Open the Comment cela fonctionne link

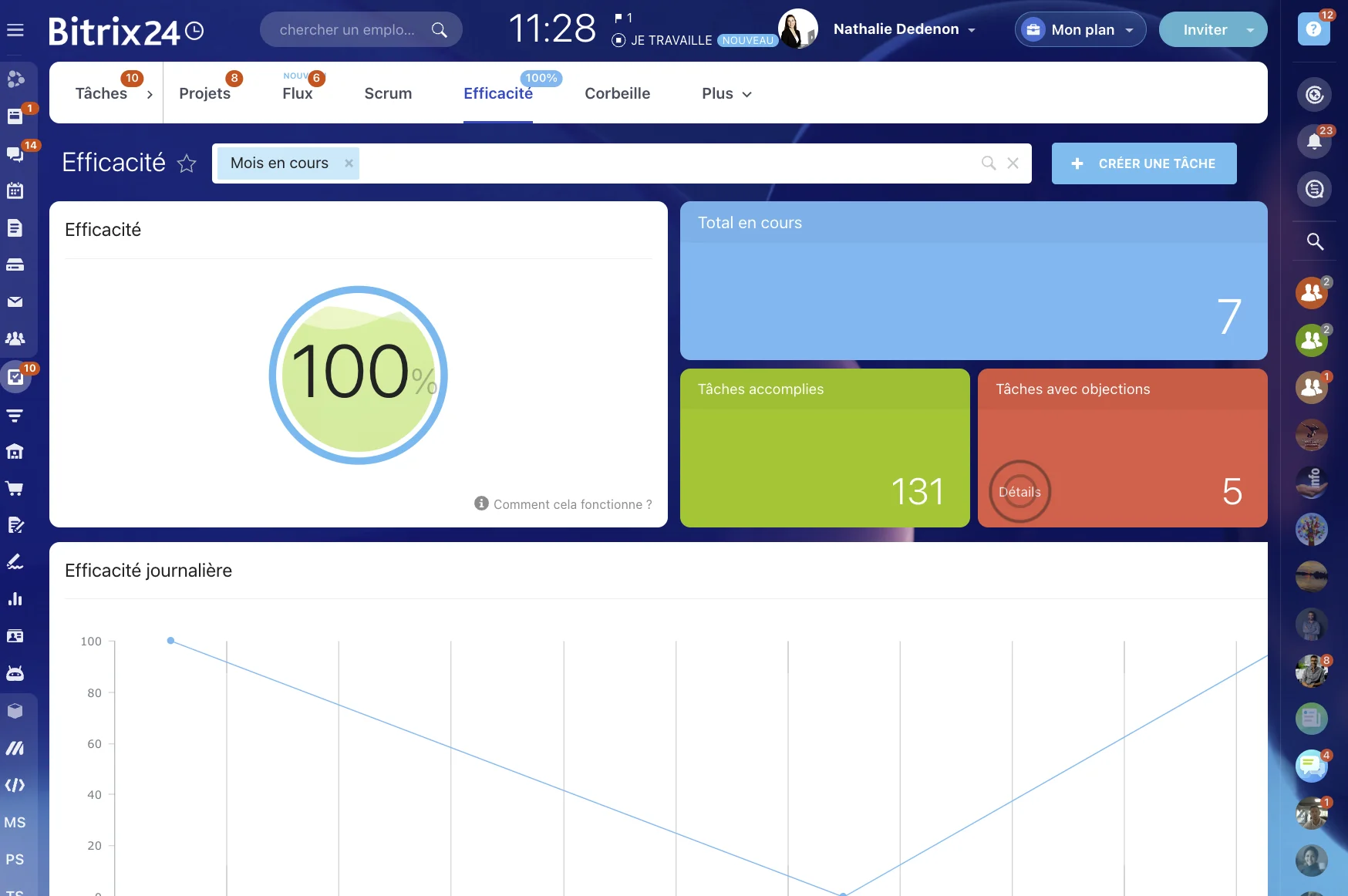(x=571, y=504)
